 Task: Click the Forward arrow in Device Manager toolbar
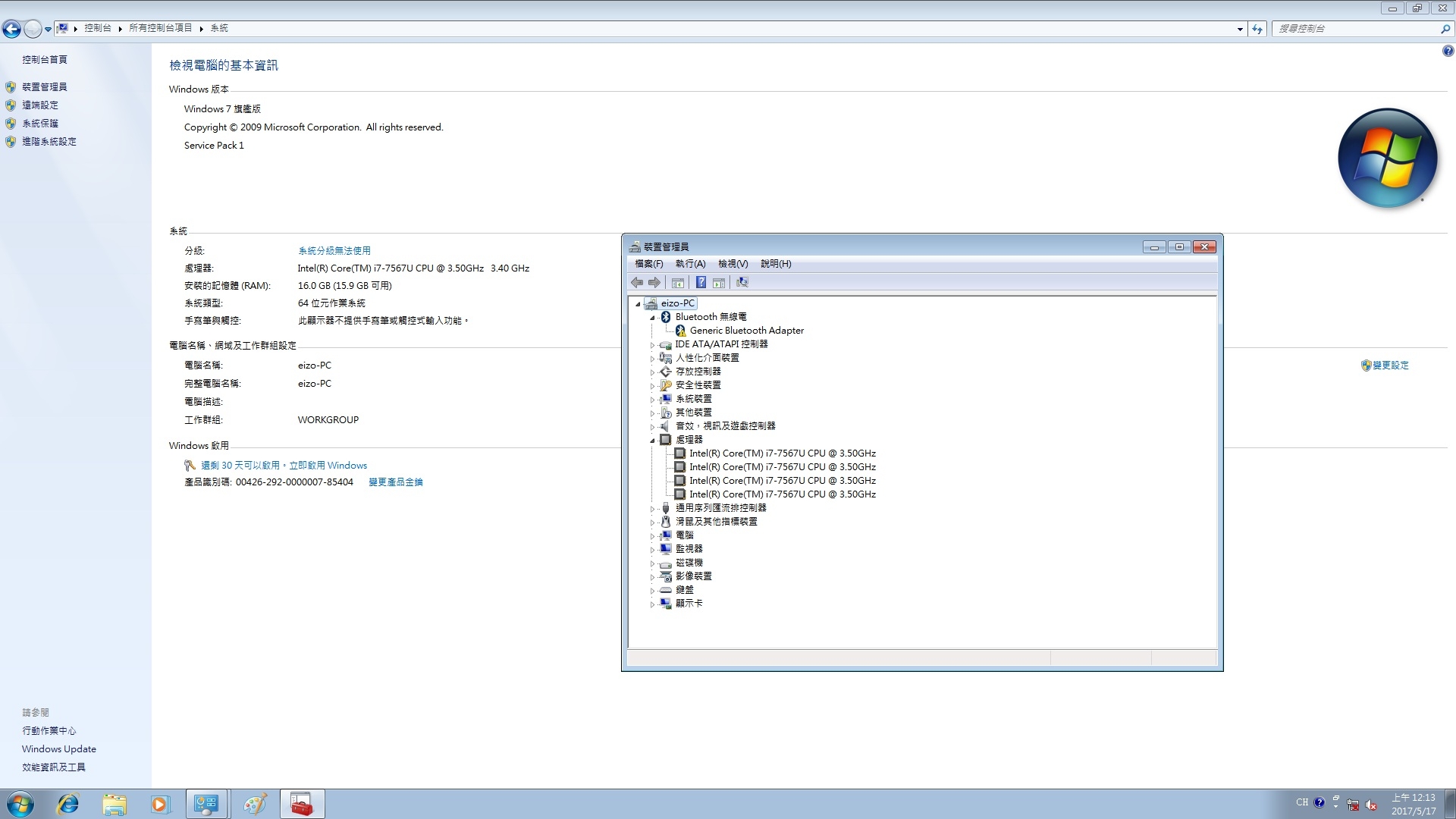pyautogui.click(x=654, y=283)
